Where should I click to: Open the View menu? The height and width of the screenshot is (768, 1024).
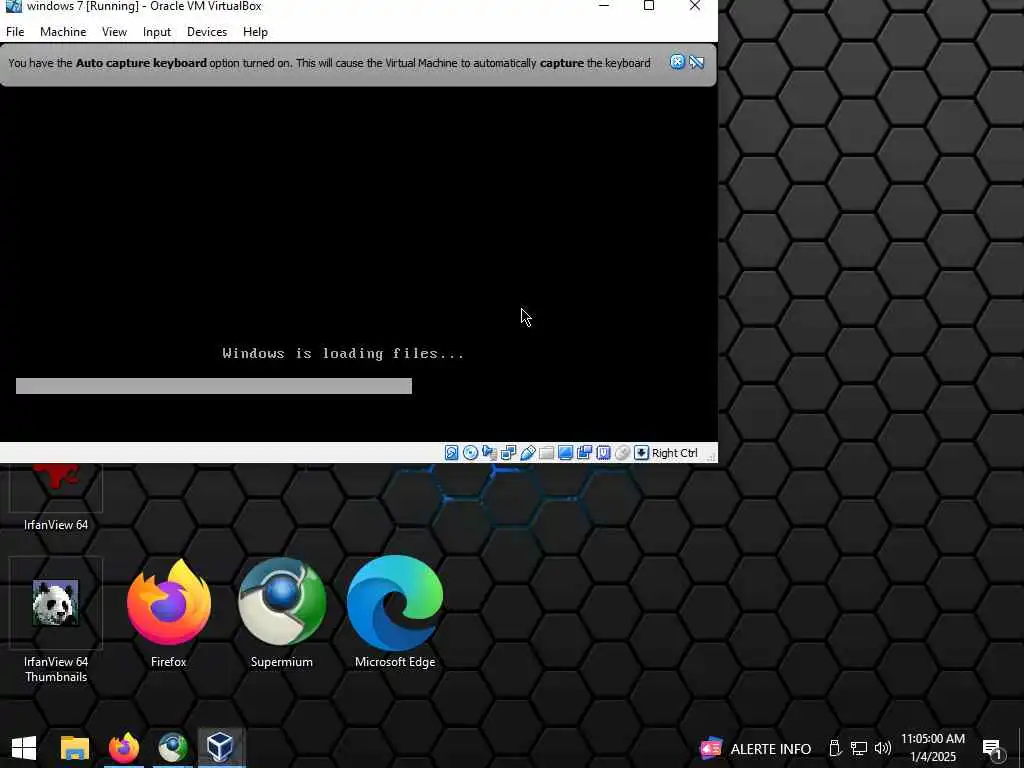click(x=114, y=31)
